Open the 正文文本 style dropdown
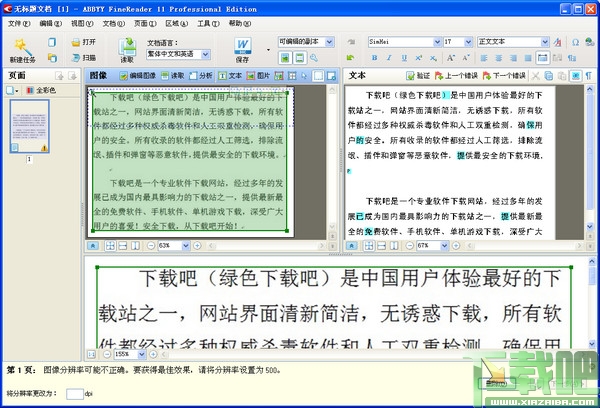600x408 pixels. point(545,42)
